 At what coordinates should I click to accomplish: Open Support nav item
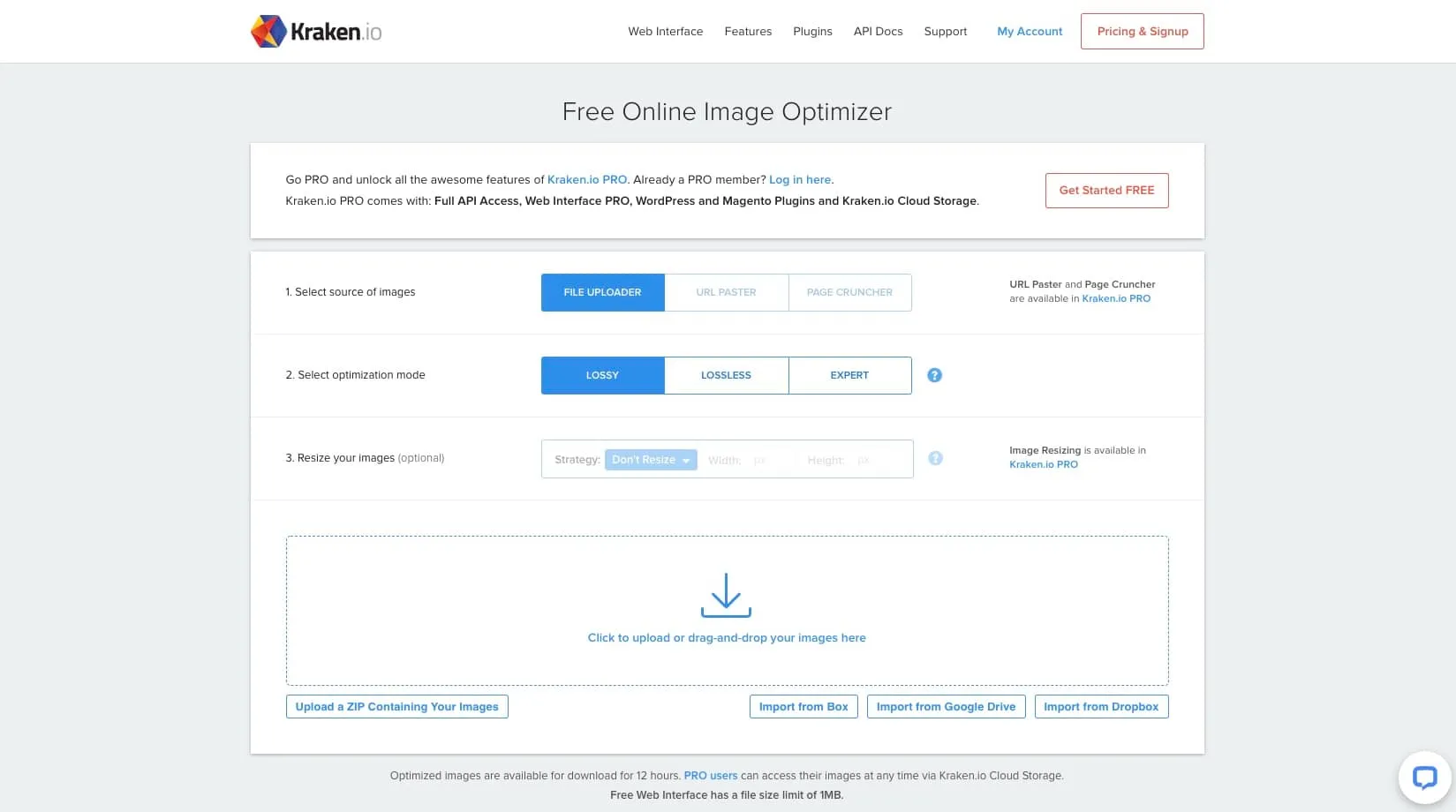pos(946,32)
